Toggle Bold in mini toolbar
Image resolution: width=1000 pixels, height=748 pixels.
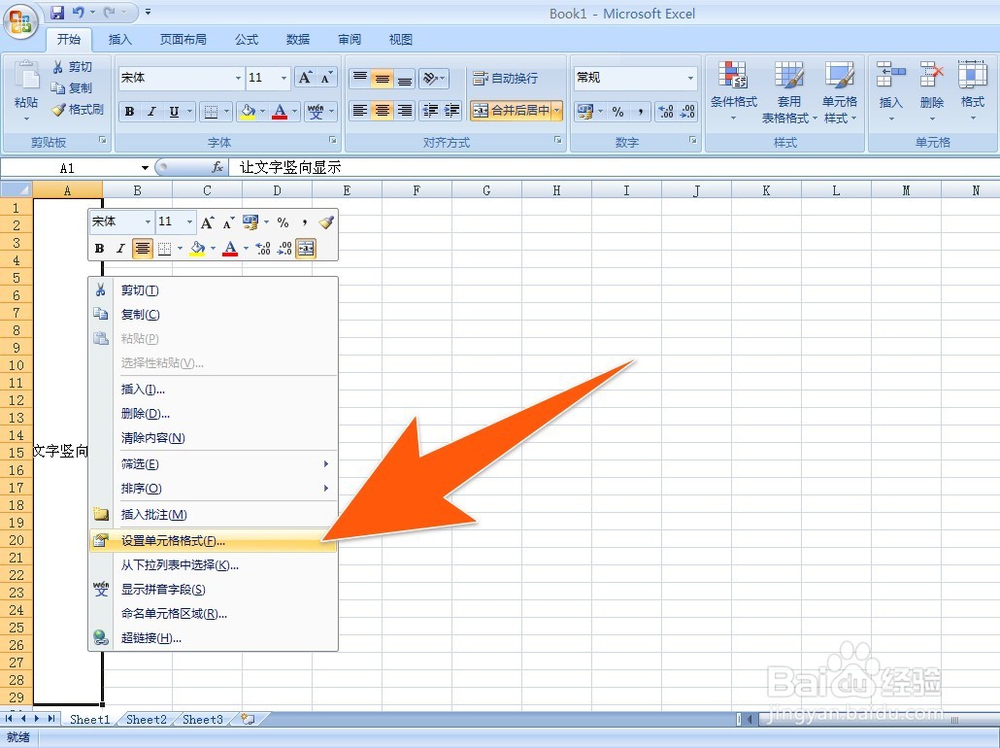99,249
